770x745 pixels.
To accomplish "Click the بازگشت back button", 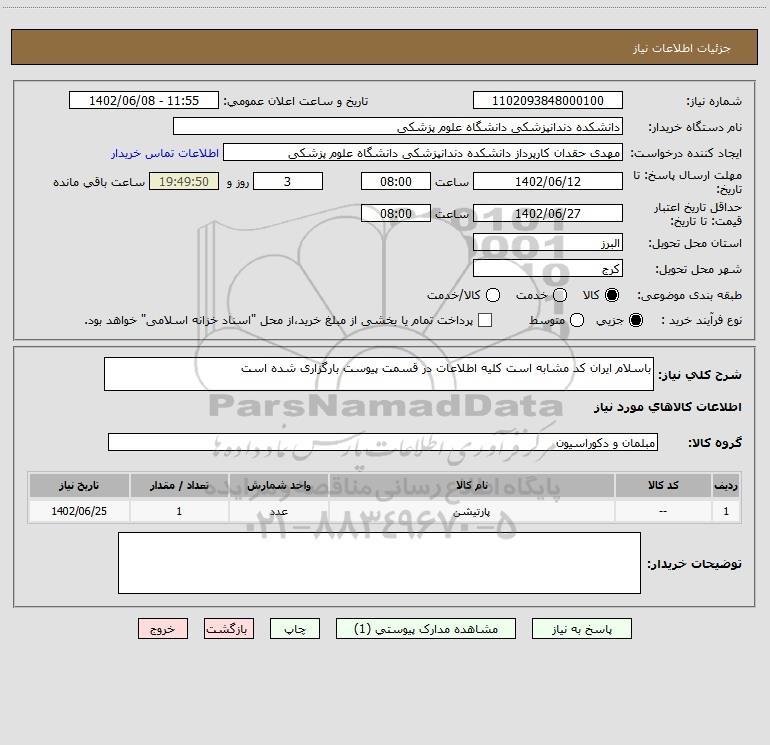I will (x=229, y=629).
